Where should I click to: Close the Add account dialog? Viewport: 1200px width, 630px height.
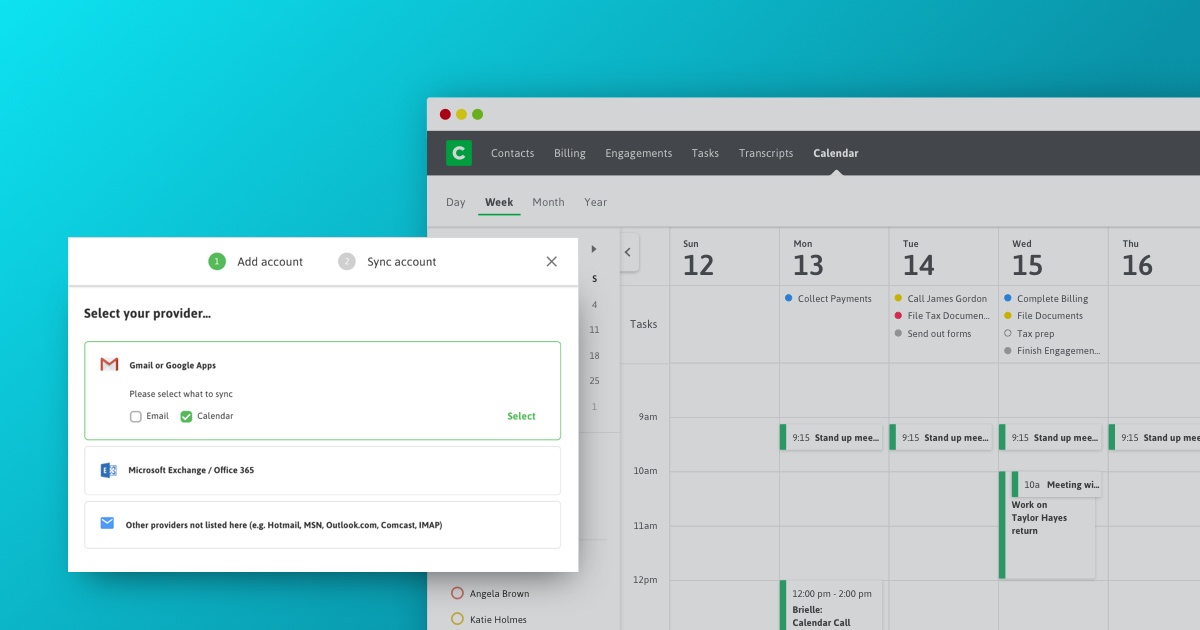point(551,262)
